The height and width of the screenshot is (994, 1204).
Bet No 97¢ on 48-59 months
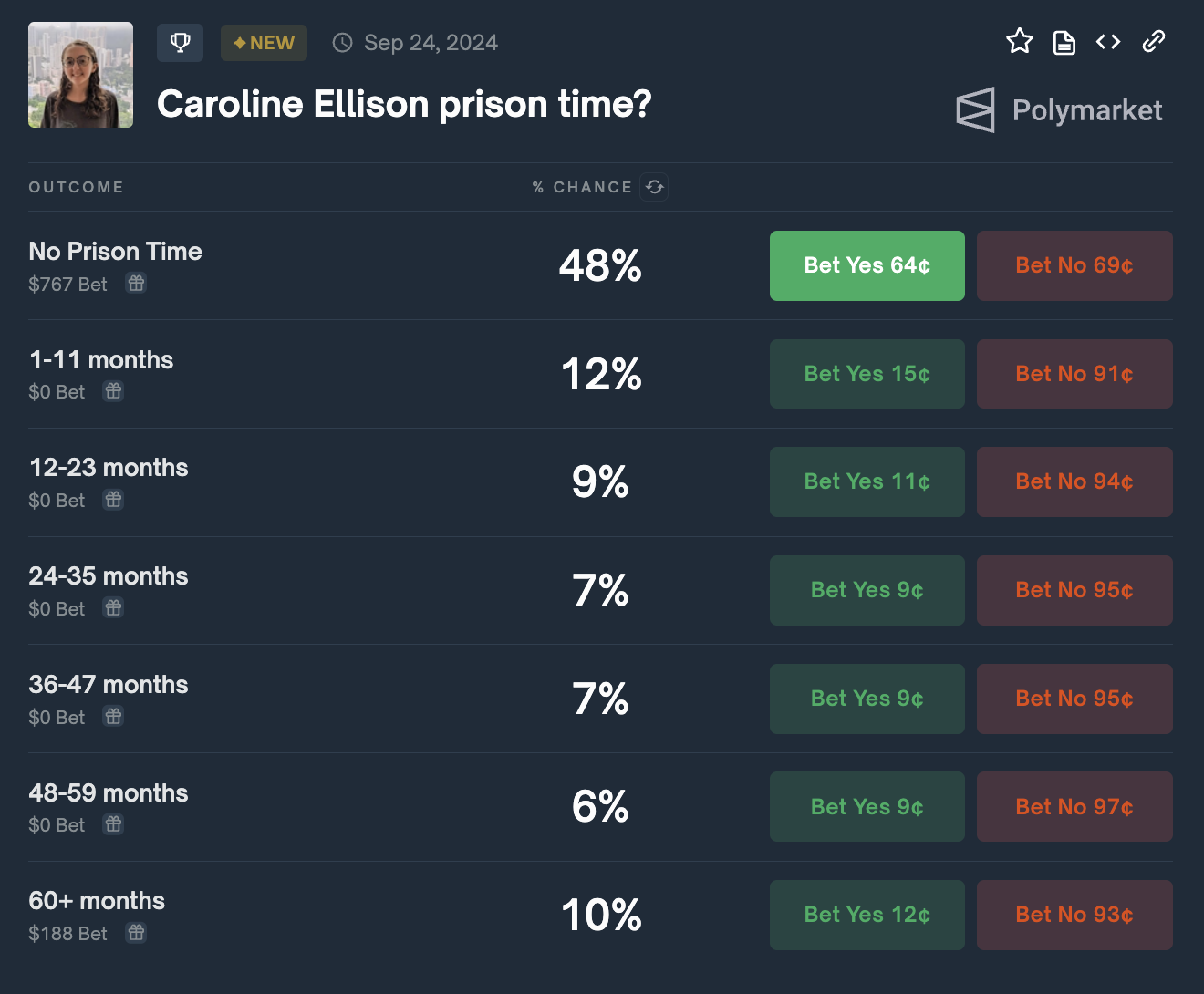click(x=1074, y=807)
